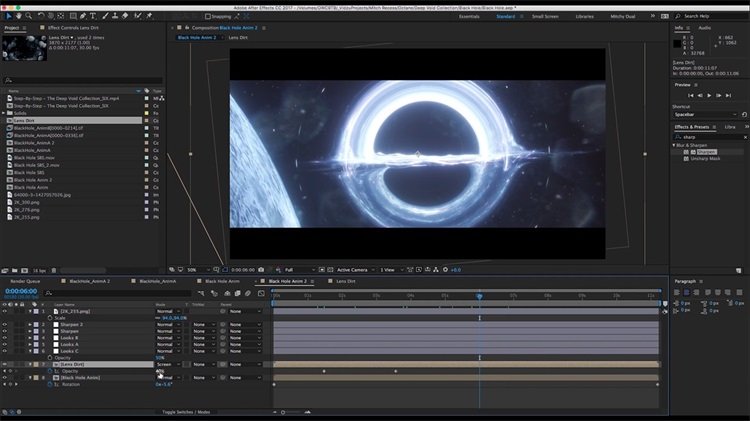Select the Pan Behind anchor point tool
750x421 pixels.
[61, 16]
